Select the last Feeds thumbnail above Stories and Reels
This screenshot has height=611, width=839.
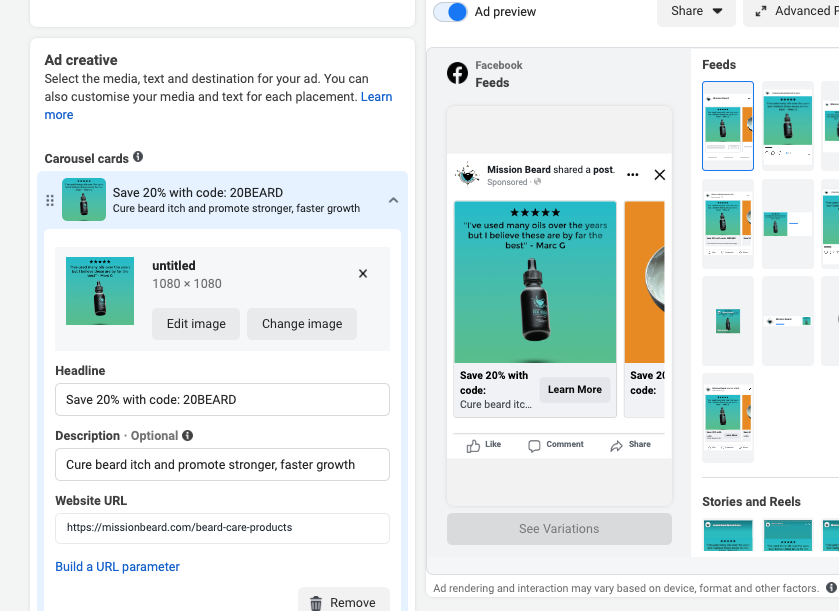pos(728,418)
